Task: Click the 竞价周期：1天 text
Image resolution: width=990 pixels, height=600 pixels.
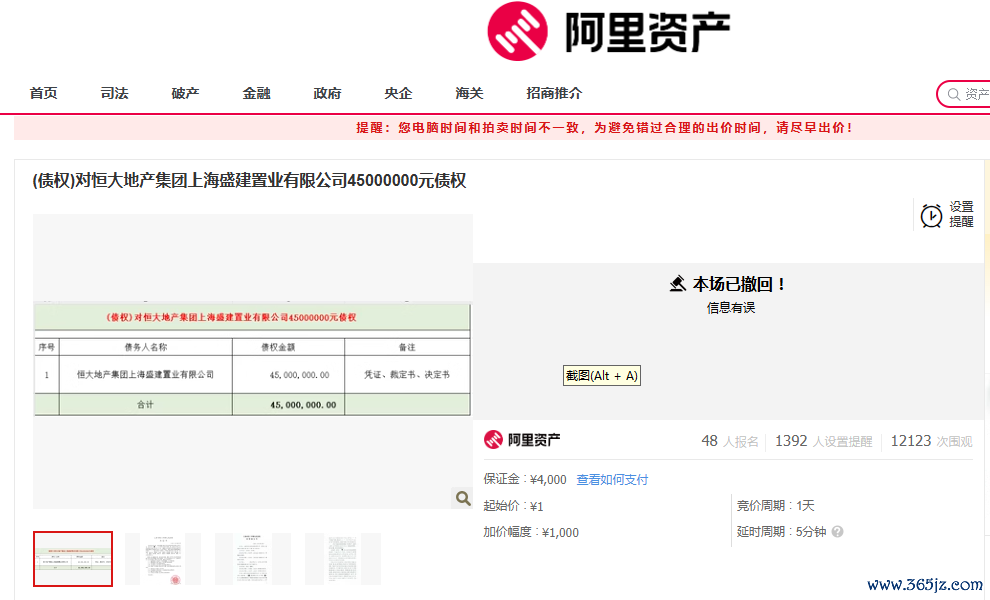Action: click(x=775, y=506)
